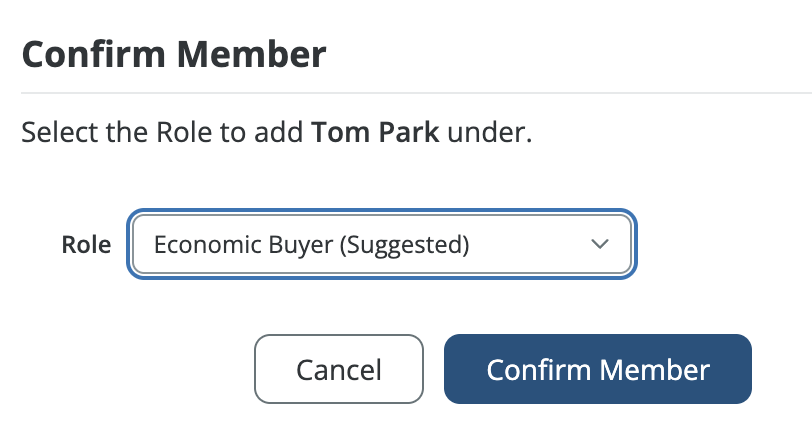Submit with the blue Confirm Member button
The height and width of the screenshot is (440, 812).
pos(597,369)
